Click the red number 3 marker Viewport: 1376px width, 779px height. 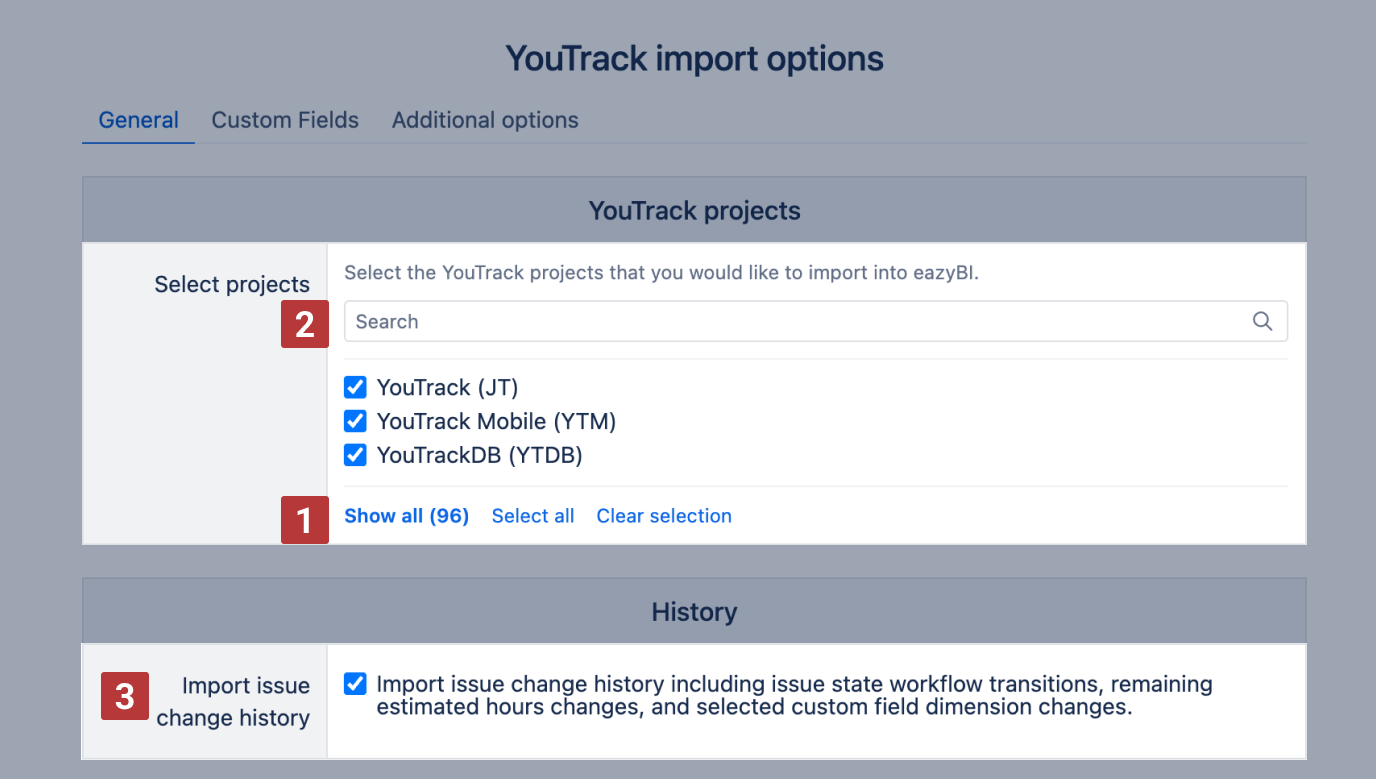tap(125, 696)
